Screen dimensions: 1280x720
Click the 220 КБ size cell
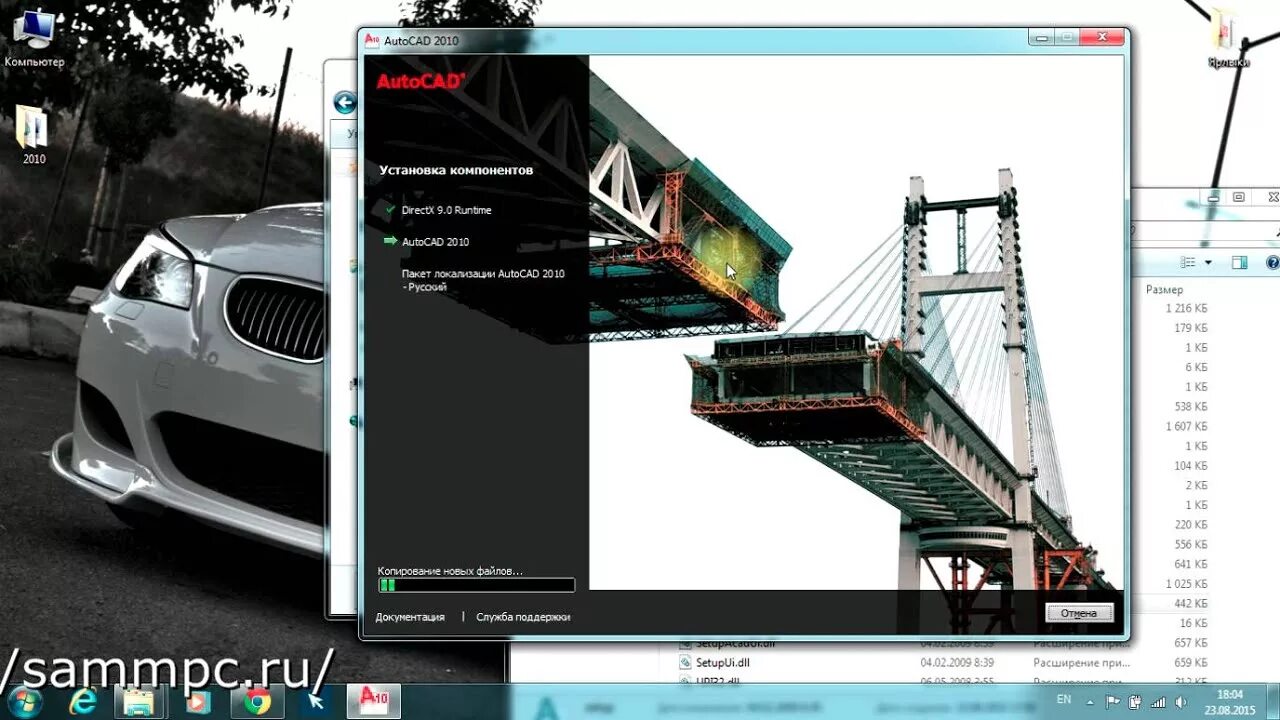(1190, 525)
